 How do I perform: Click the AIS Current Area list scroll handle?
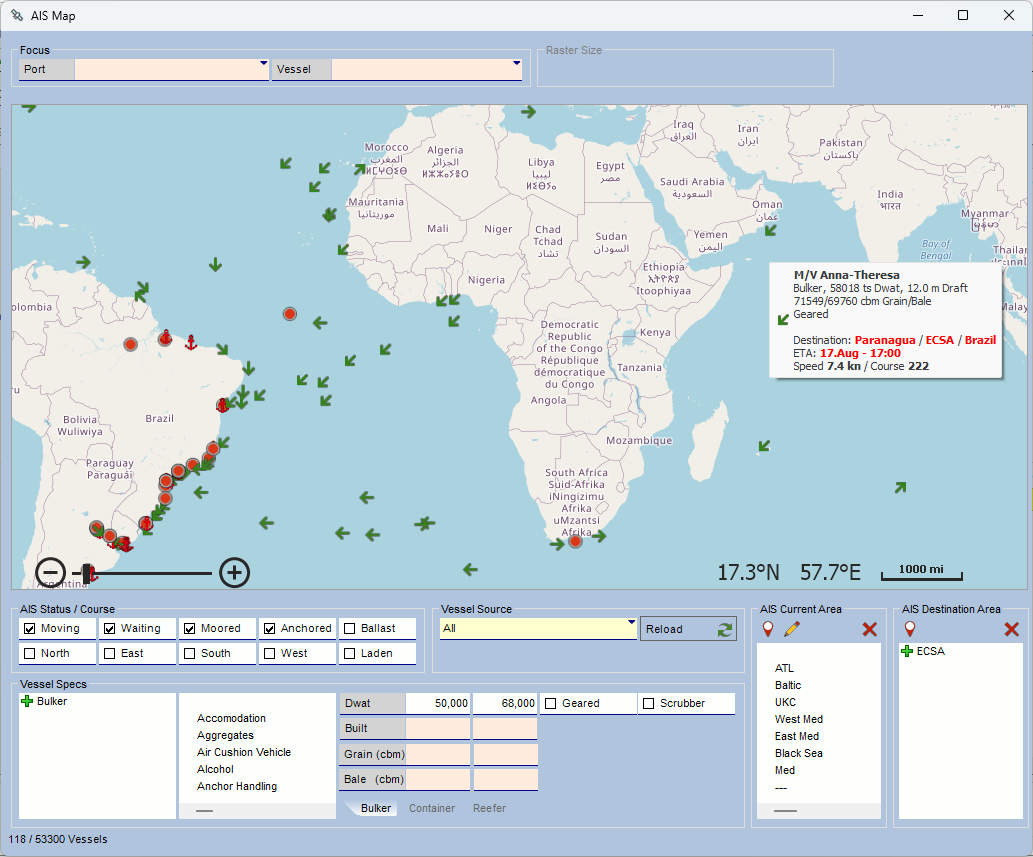(785, 810)
